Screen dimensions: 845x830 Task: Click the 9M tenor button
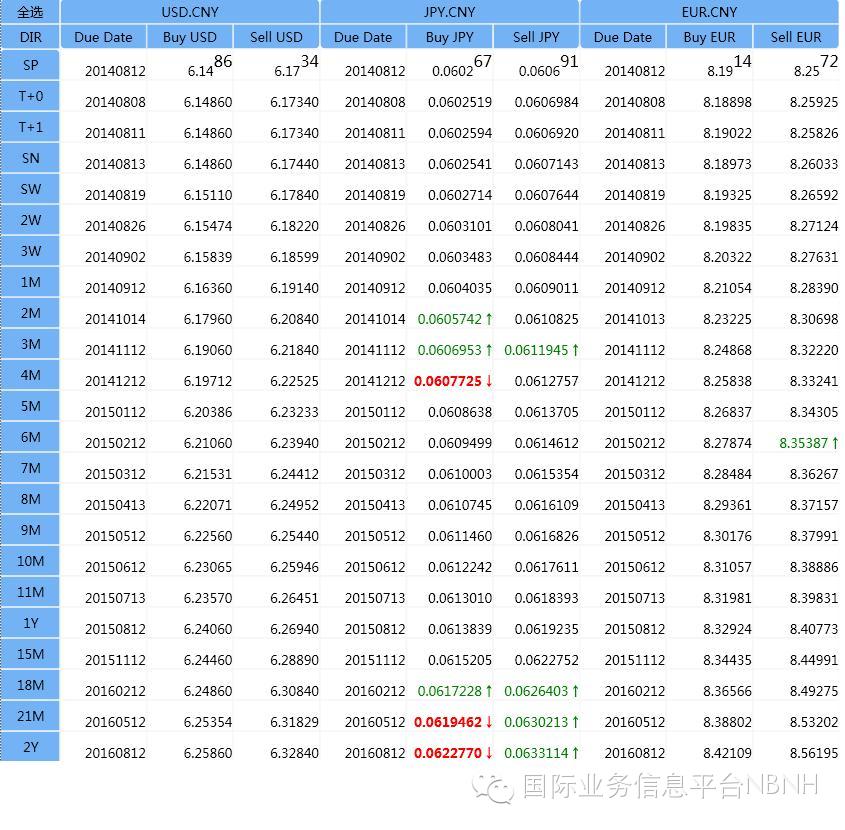point(30,530)
